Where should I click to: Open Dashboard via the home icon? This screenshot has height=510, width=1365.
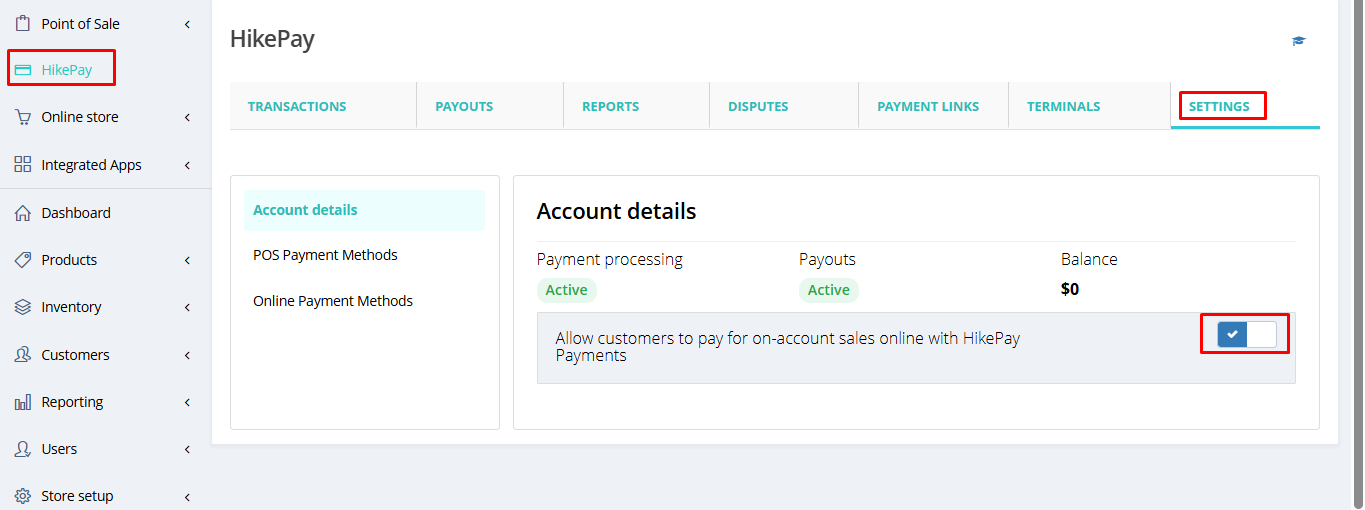click(x=22, y=213)
